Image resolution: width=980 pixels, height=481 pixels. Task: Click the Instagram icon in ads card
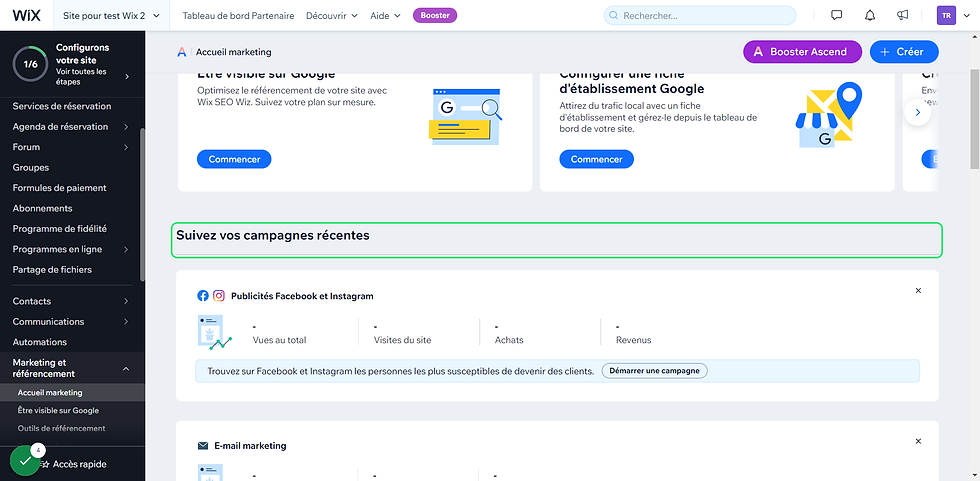pos(219,296)
